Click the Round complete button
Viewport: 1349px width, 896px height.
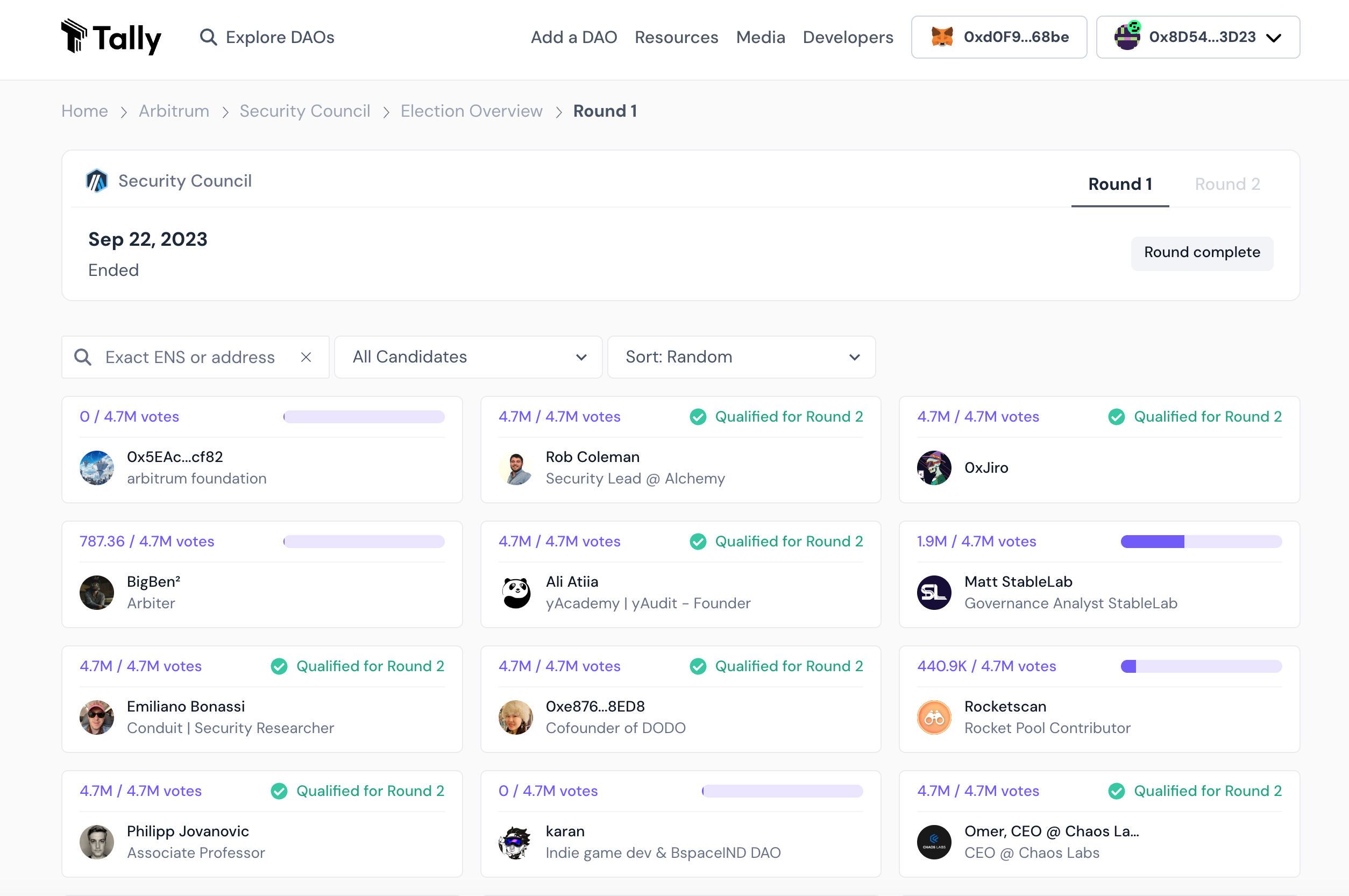1202,253
